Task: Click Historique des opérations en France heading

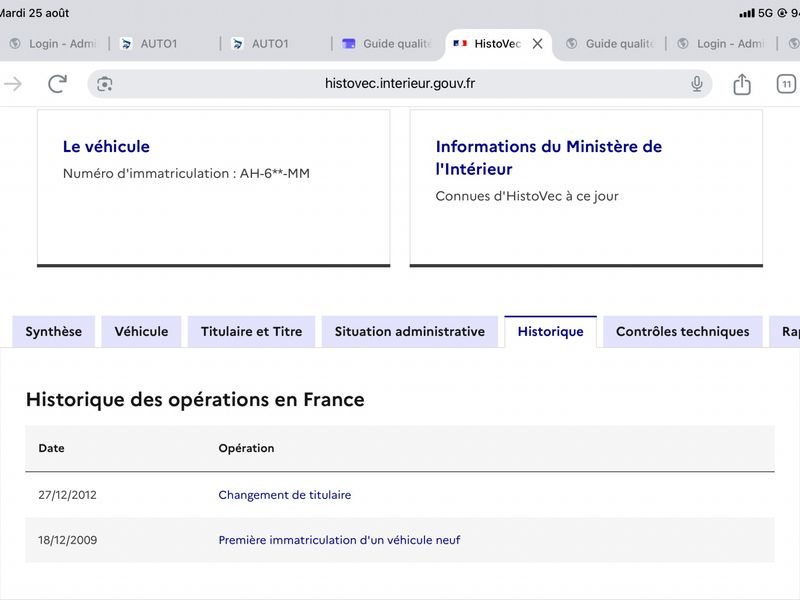Action: (195, 399)
